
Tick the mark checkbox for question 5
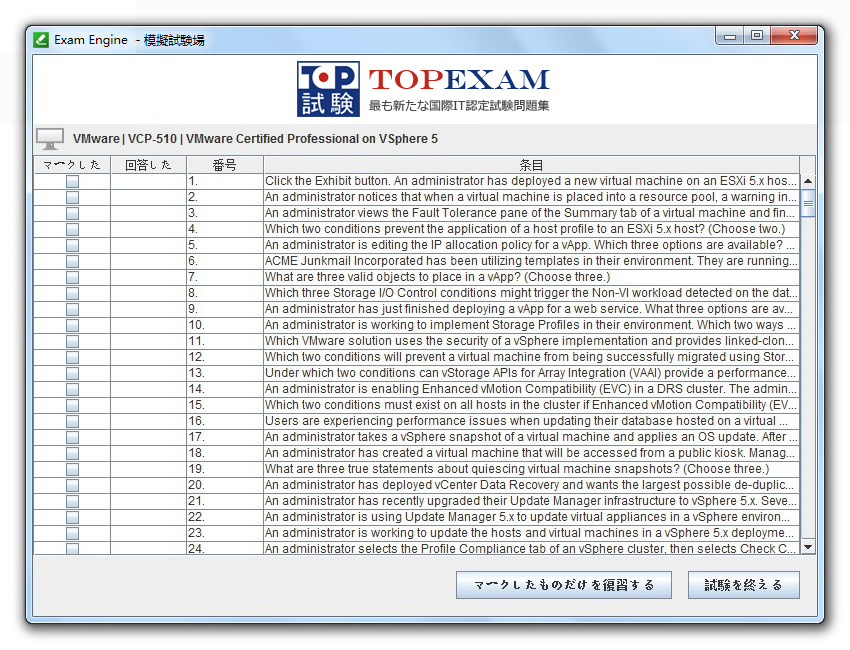point(72,246)
